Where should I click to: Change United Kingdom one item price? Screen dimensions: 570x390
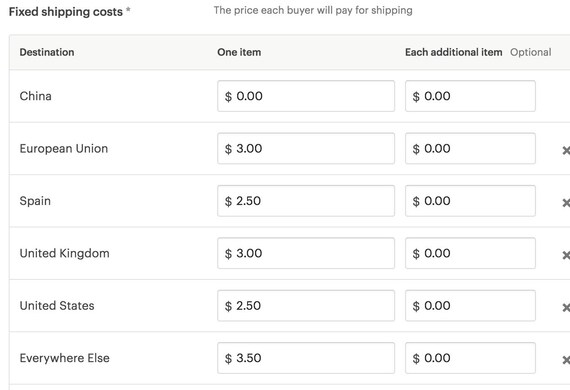pos(306,253)
